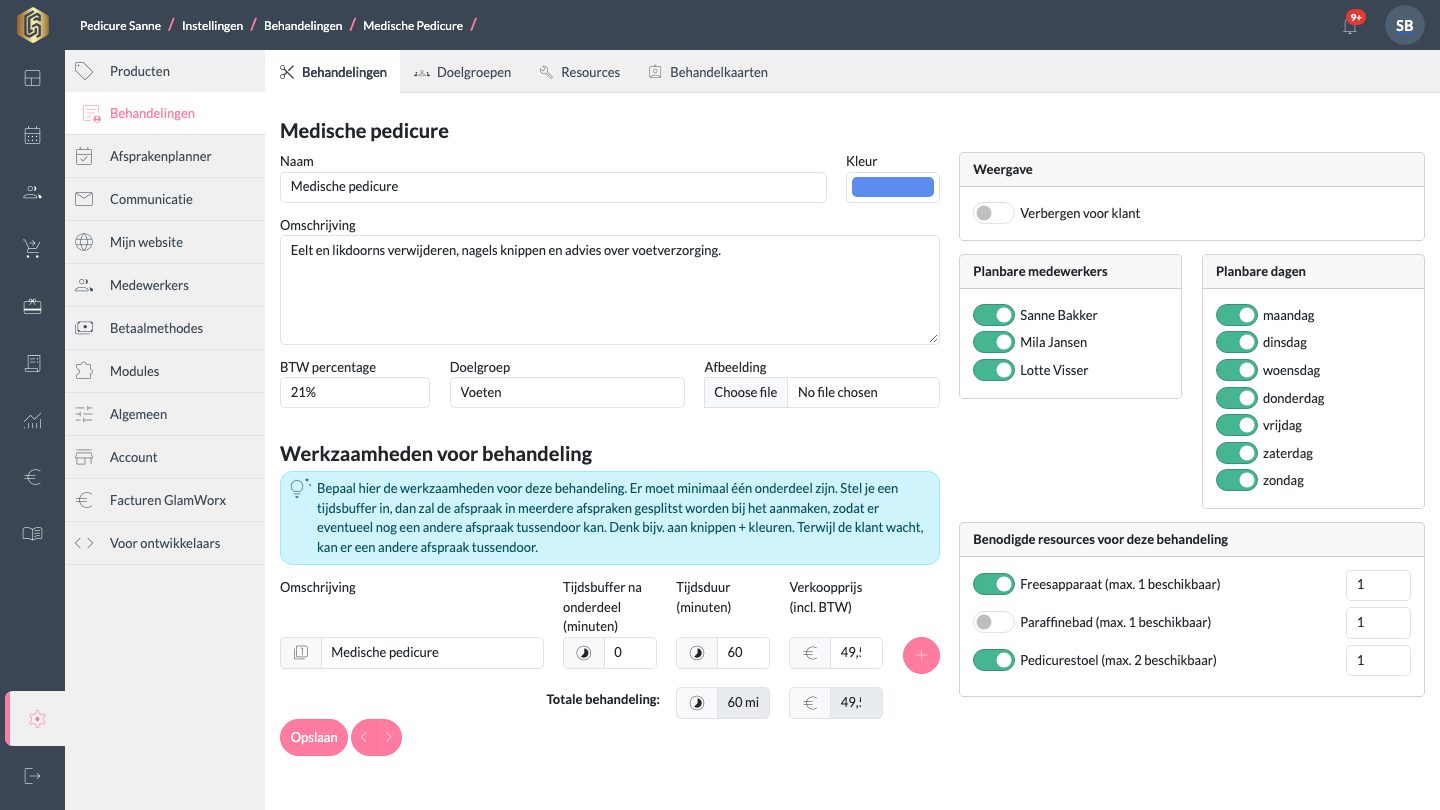Switch to the Doelgroepen tab

click(462, 72)
